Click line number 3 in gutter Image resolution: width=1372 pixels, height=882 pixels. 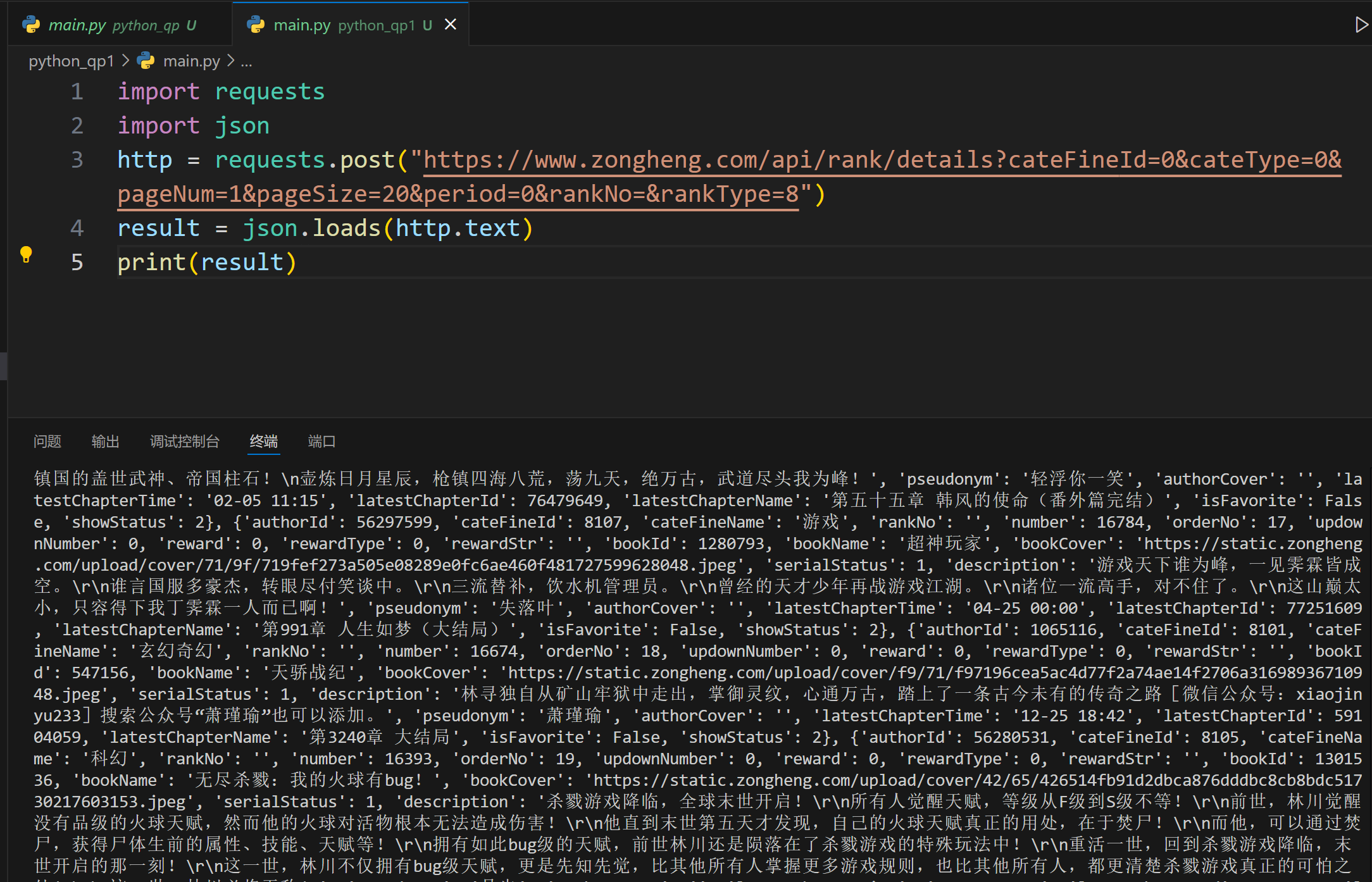[x=77, y=159]
